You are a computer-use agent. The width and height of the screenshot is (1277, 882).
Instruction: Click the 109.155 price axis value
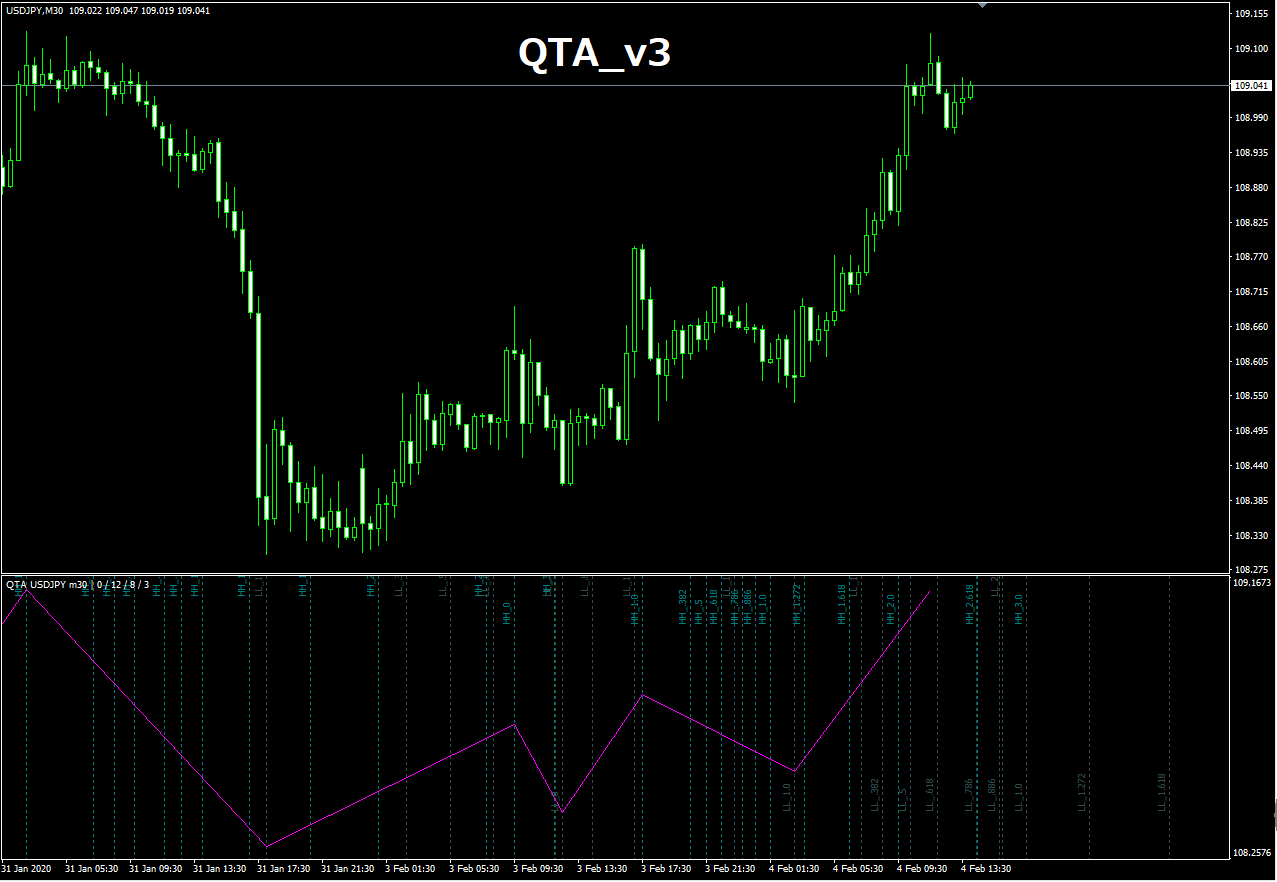1251,14
